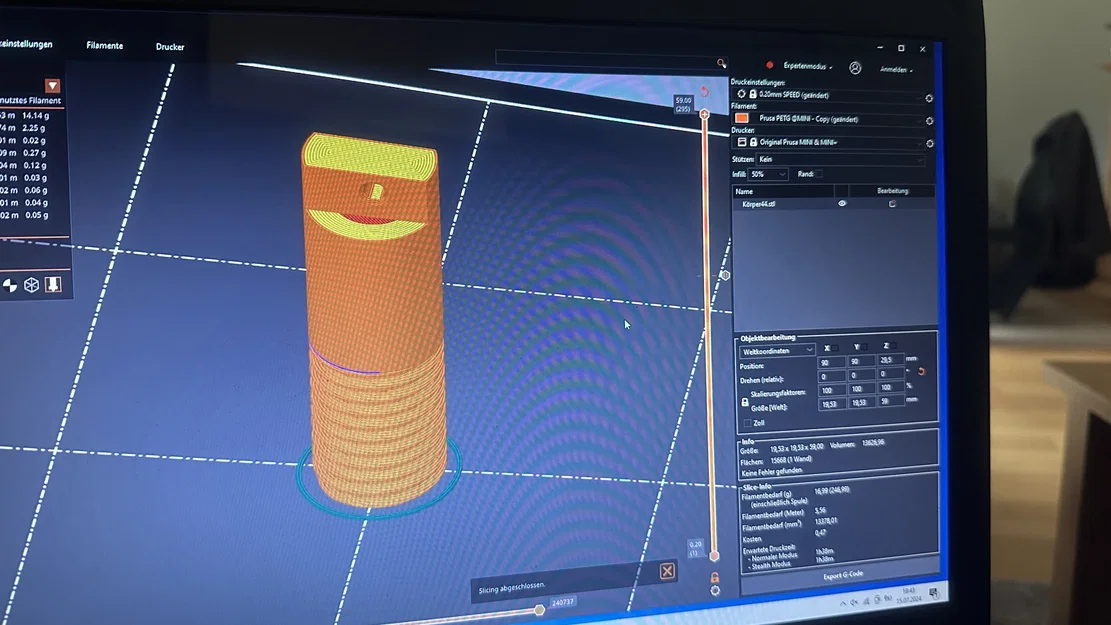Click the Name column header

pyautogui.click(x=783, y=191)
